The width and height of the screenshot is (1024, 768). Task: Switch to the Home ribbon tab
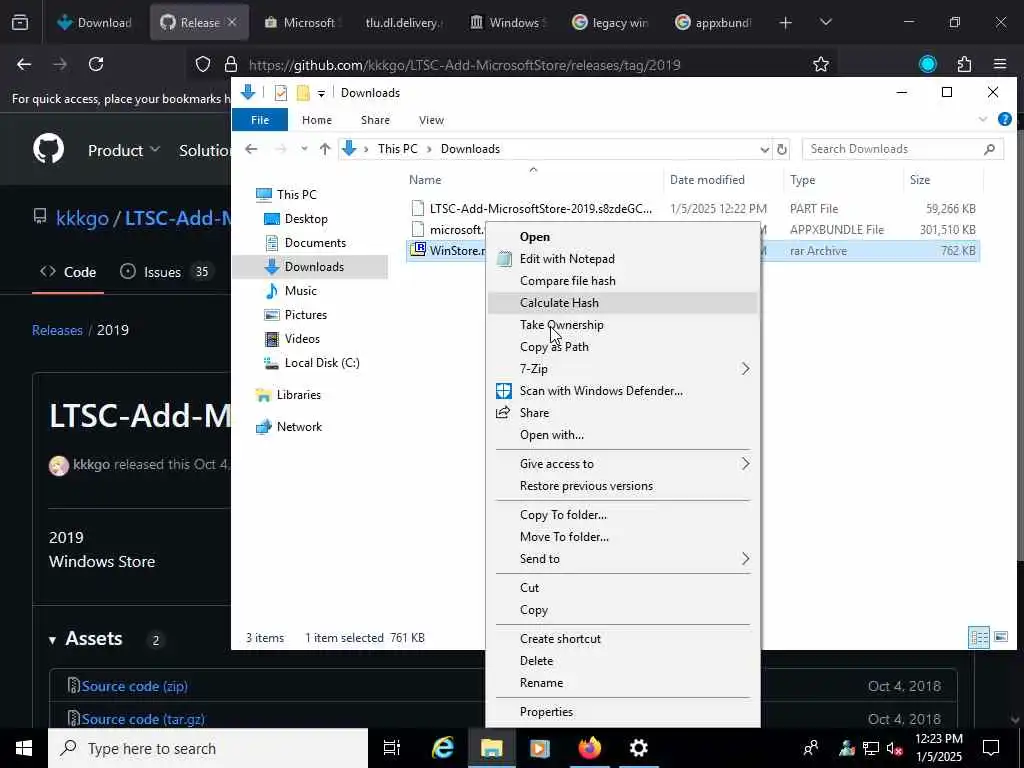point(317,120)
